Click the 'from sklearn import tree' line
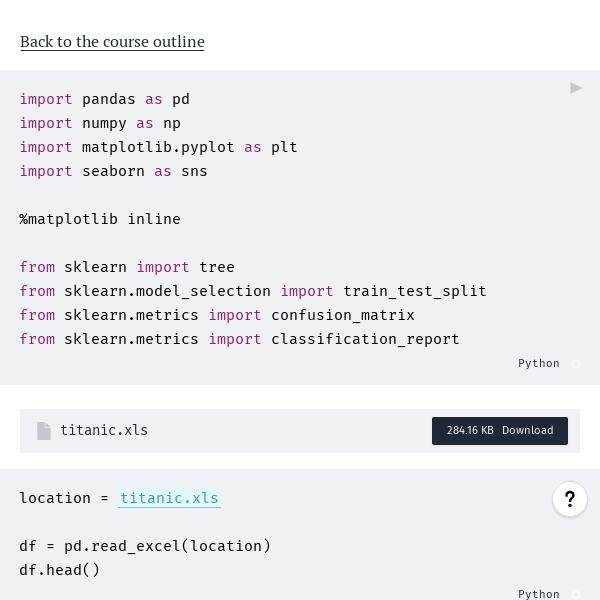Image resolution: width=600 pixels, height=600 pixels. click(127, 267)
